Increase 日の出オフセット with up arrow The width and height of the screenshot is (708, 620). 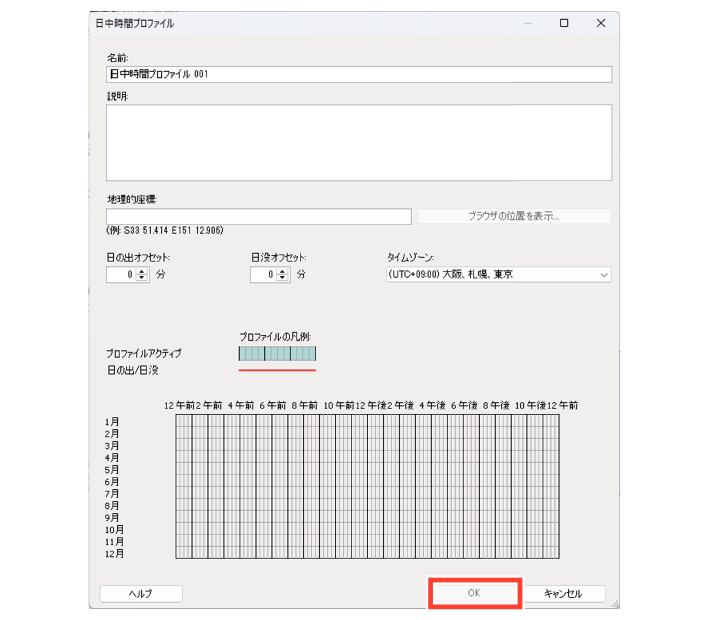point(141,271)
